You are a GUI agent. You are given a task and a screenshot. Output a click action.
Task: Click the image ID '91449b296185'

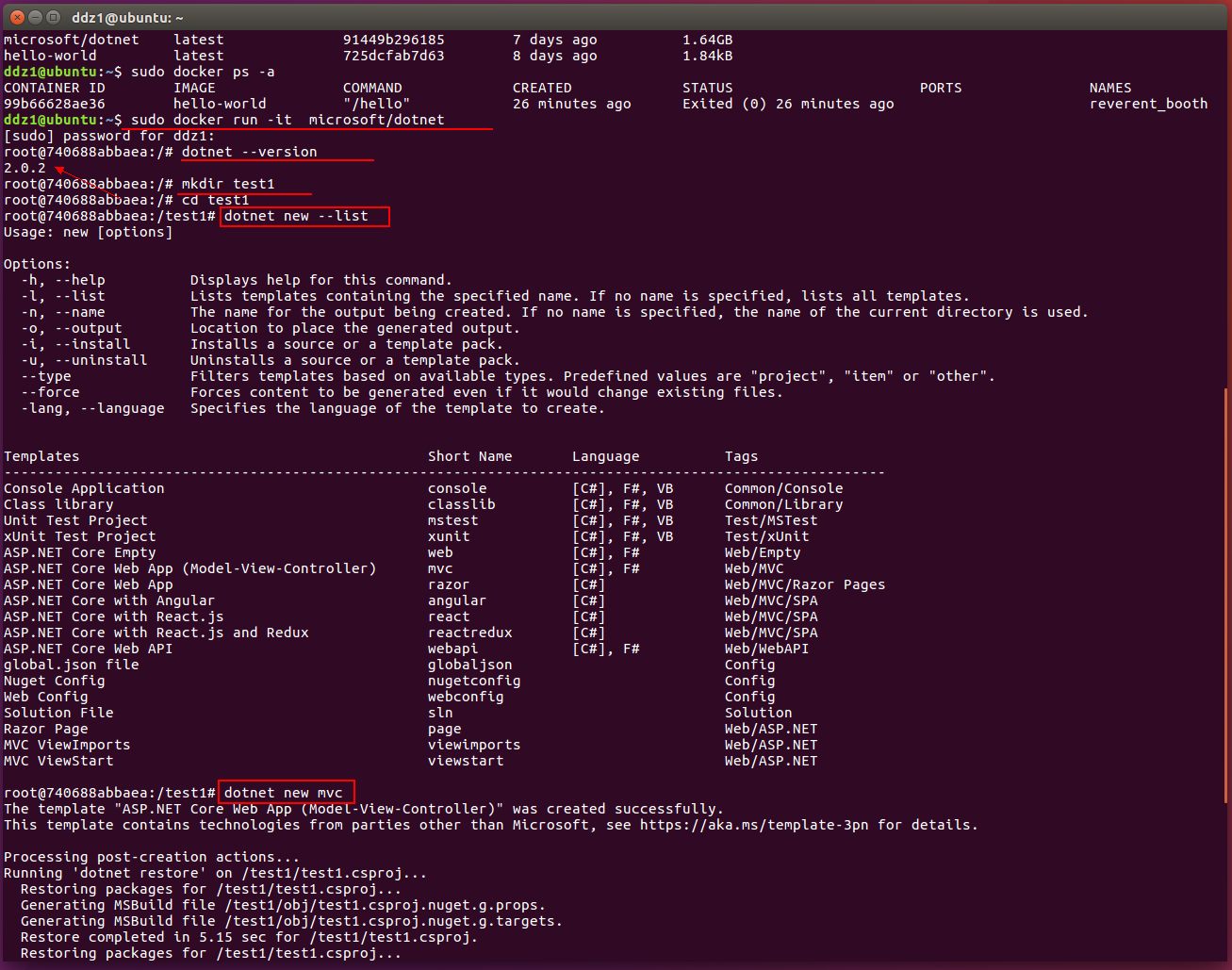394,40
